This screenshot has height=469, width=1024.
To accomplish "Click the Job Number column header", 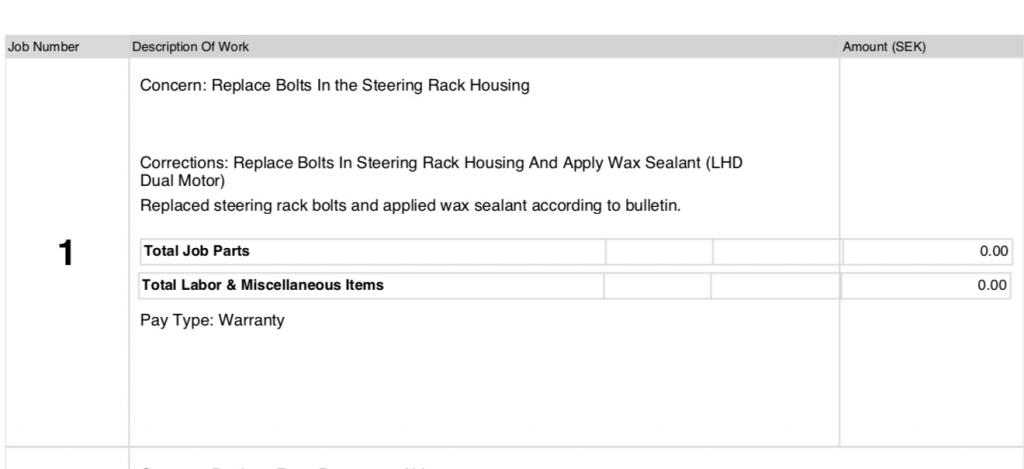I will tap(43, 47).
